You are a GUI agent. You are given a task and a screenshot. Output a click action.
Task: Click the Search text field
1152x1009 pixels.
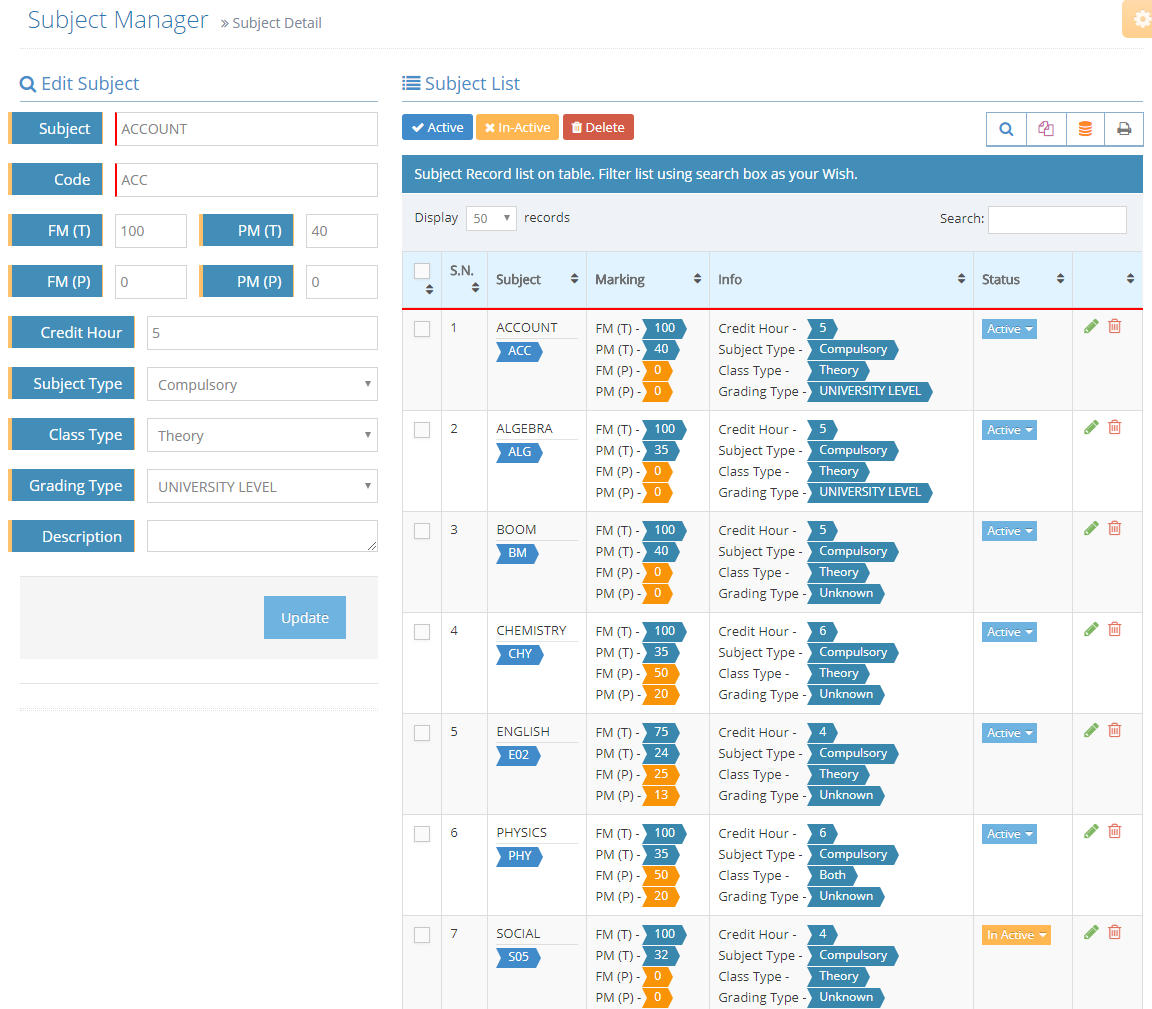[1057, 219]
